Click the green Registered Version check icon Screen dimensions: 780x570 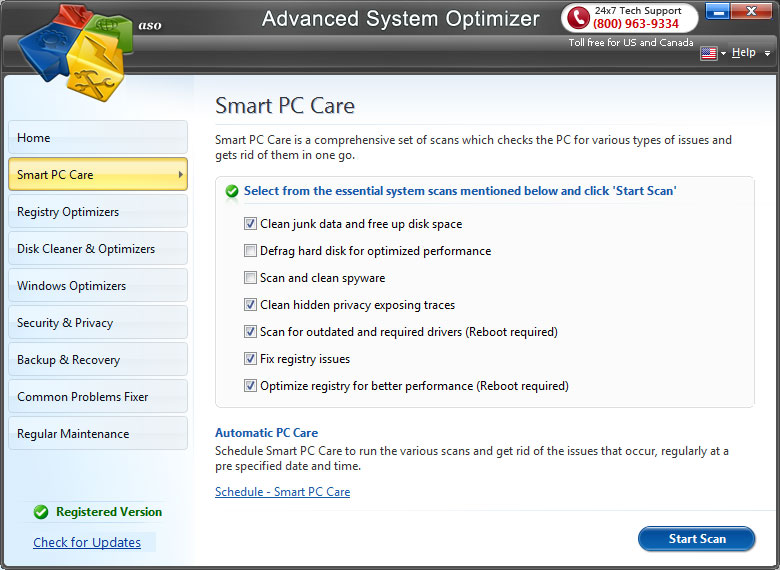click(x=41, y=512)
